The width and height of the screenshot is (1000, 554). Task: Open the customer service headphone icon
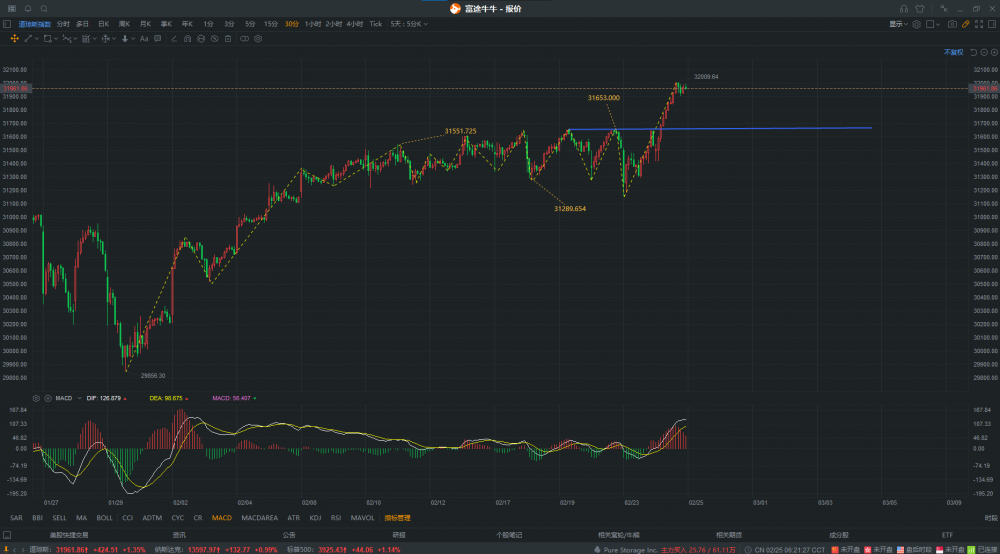click(904, 8)
